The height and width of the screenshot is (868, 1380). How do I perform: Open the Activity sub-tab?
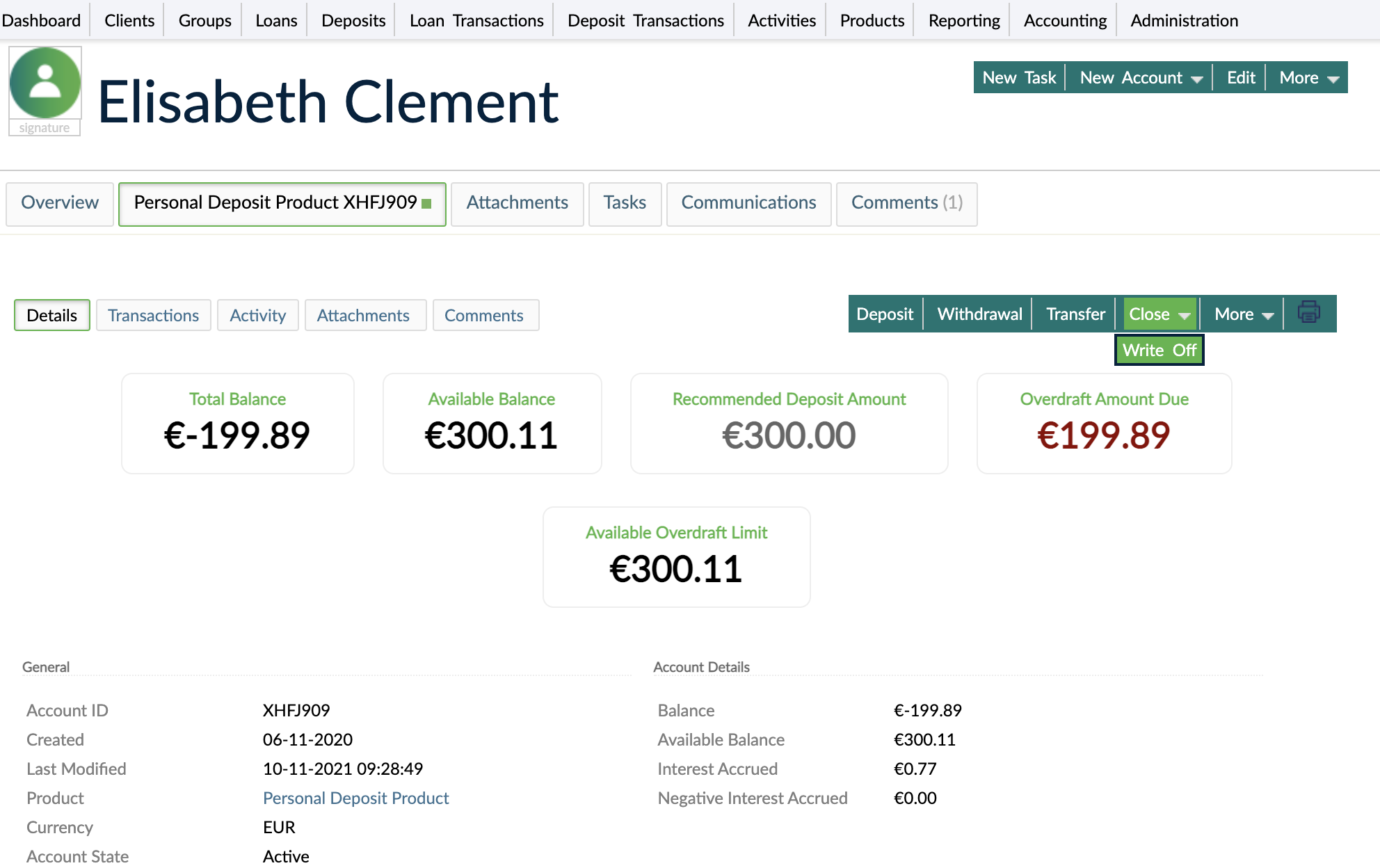click(257, 315)
